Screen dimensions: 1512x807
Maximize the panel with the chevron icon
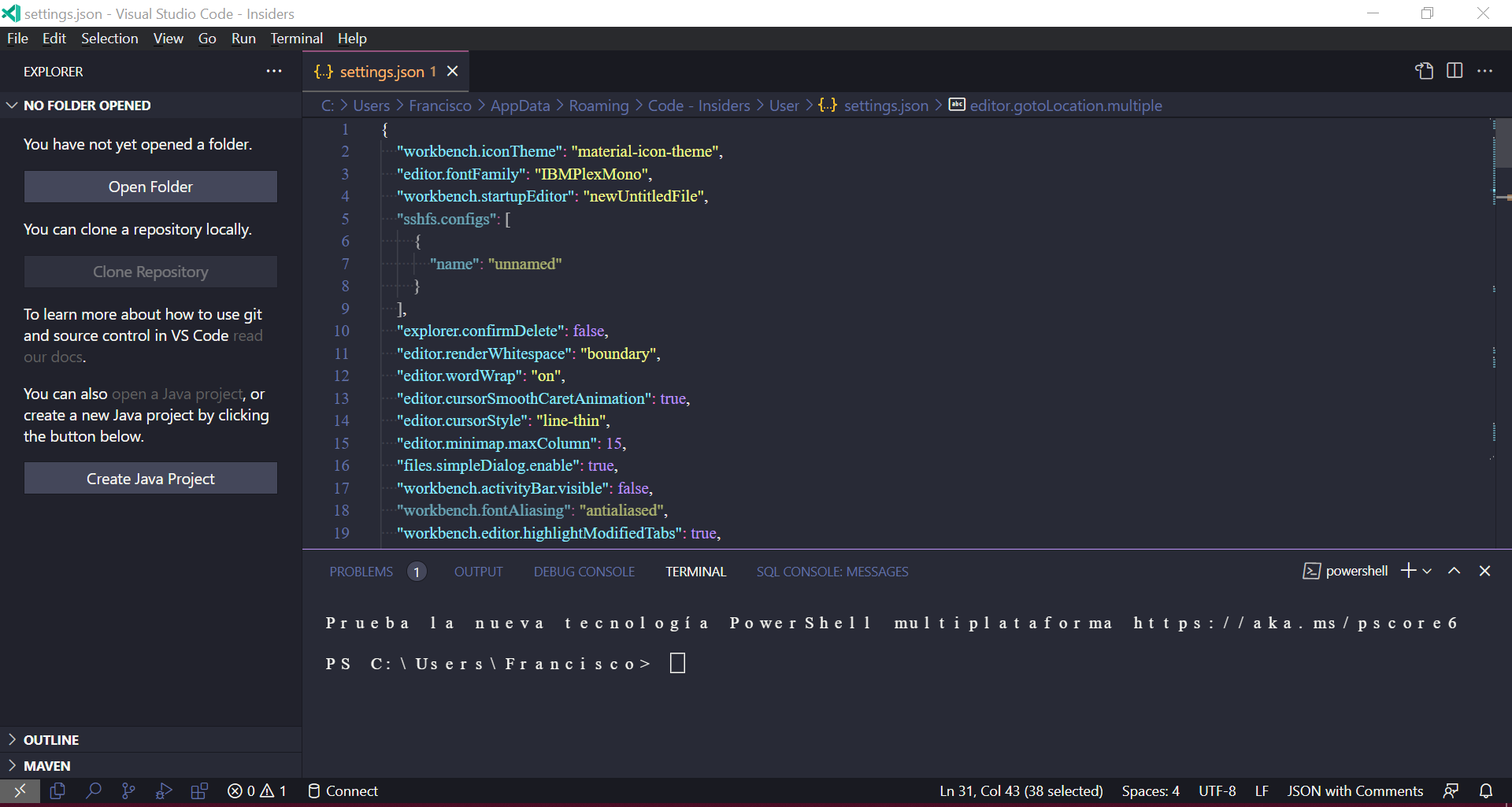click(1454, 571)
